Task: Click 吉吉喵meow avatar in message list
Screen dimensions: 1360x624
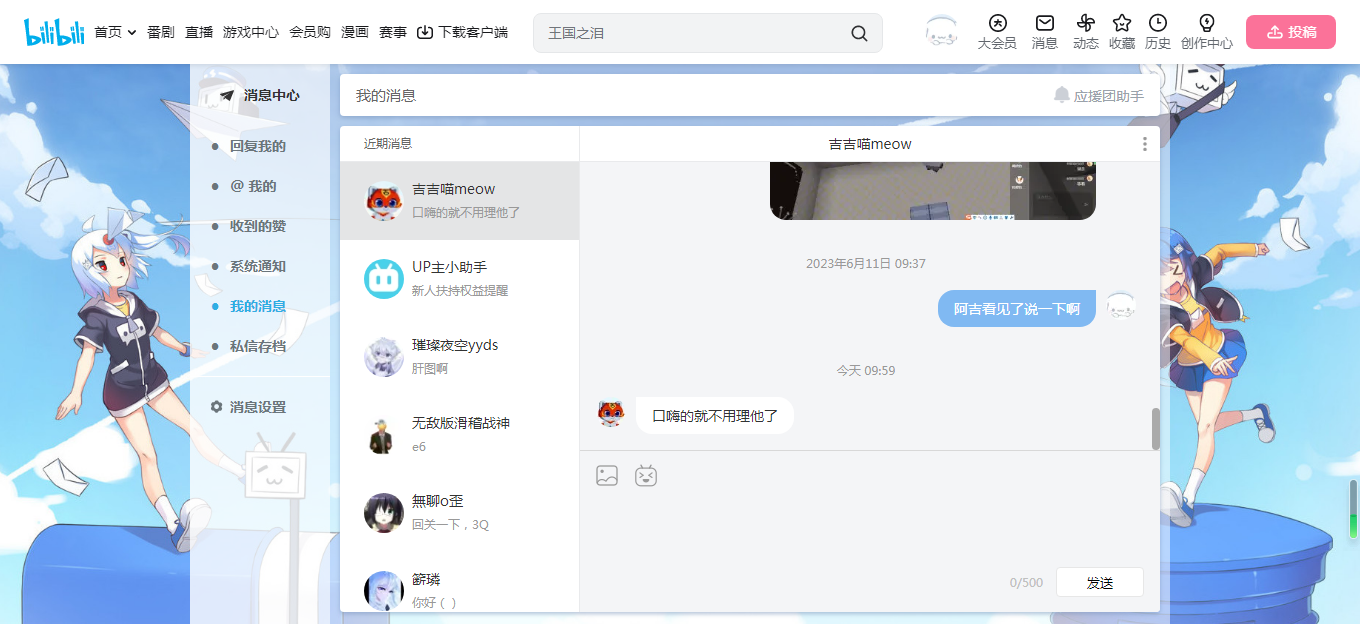Action: (x=384, y=201)
